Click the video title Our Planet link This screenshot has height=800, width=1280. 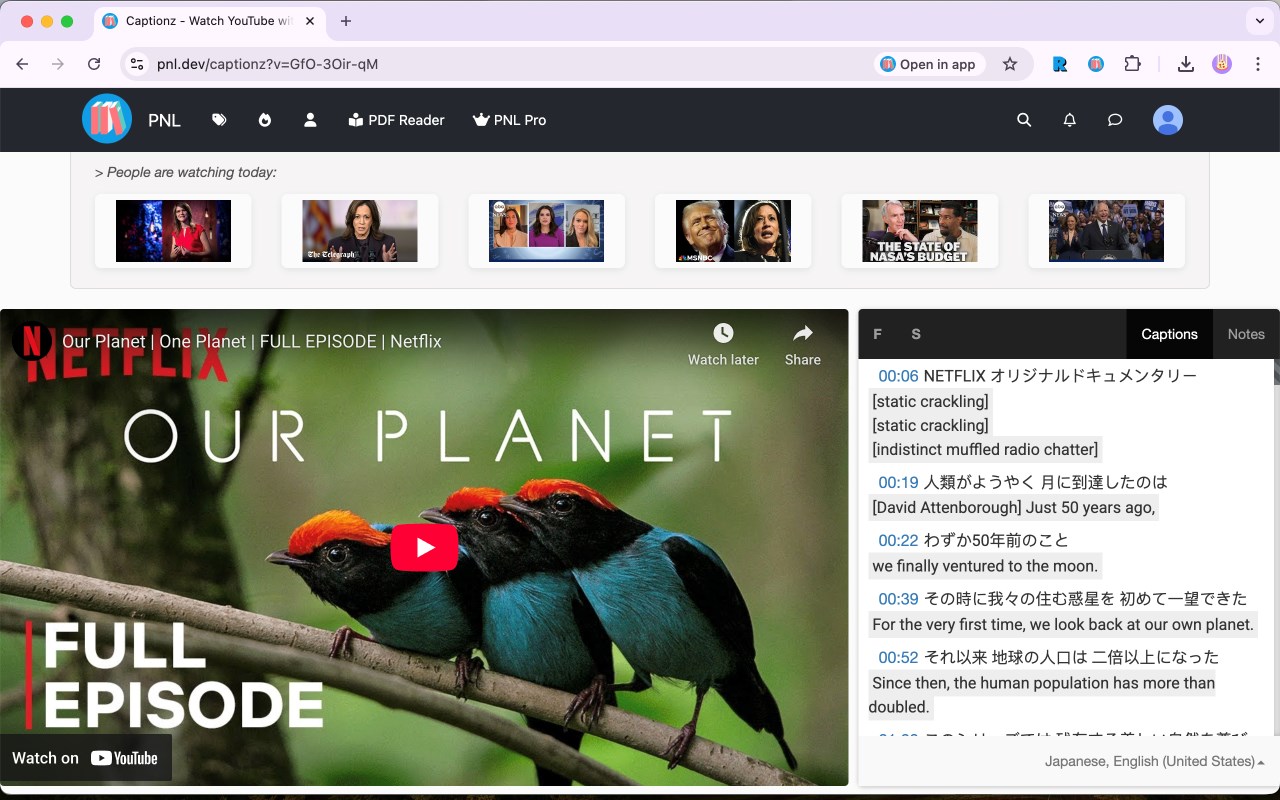coord(252,341)
